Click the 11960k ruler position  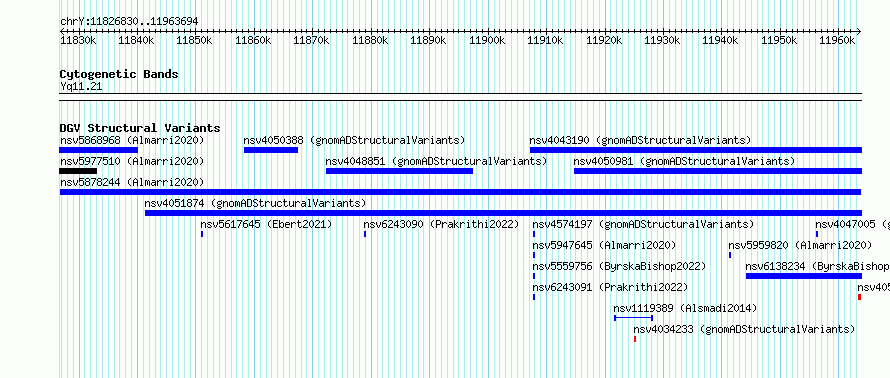click(x=838, y=40)
